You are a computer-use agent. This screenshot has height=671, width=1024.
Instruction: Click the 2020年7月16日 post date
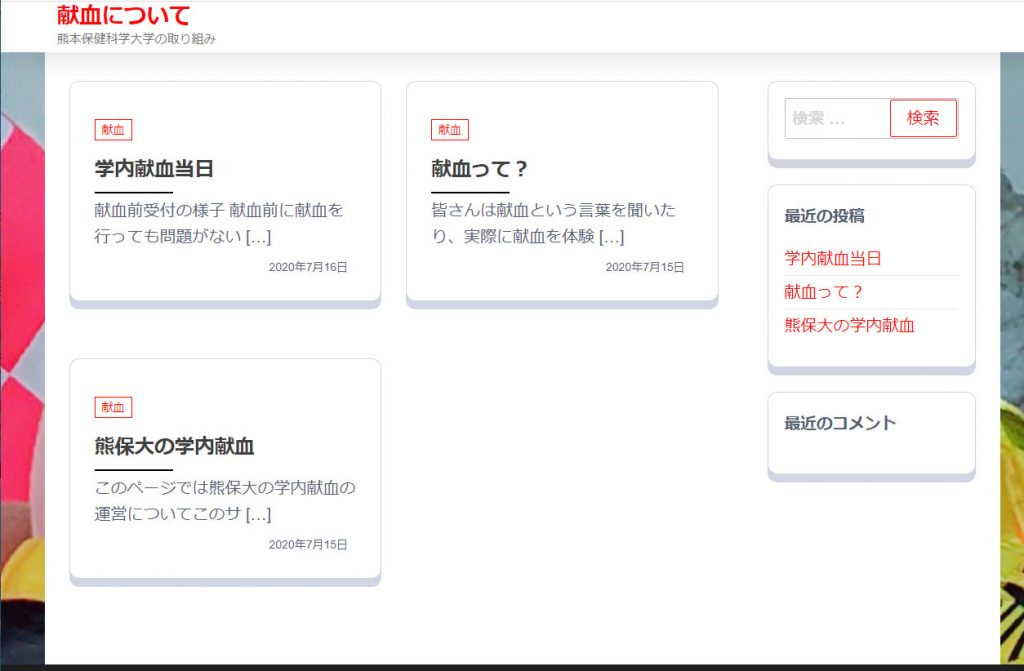click(308, 267)
